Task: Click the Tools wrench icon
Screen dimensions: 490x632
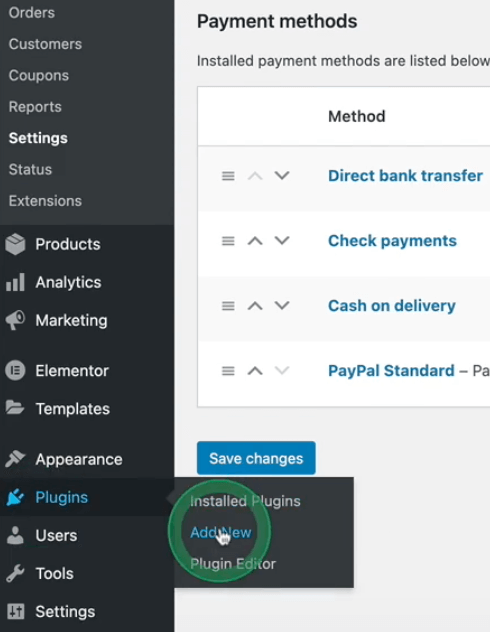Action: coord(15,573)
